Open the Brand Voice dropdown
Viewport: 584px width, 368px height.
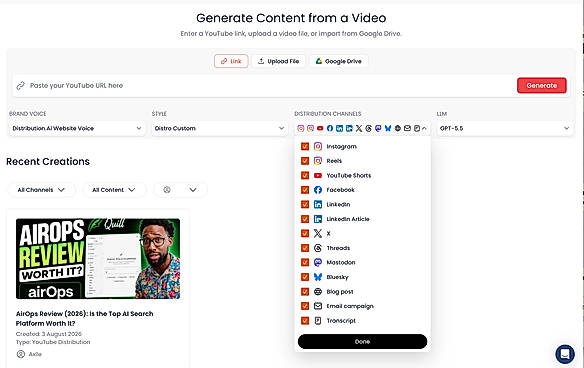coord(77,128)
